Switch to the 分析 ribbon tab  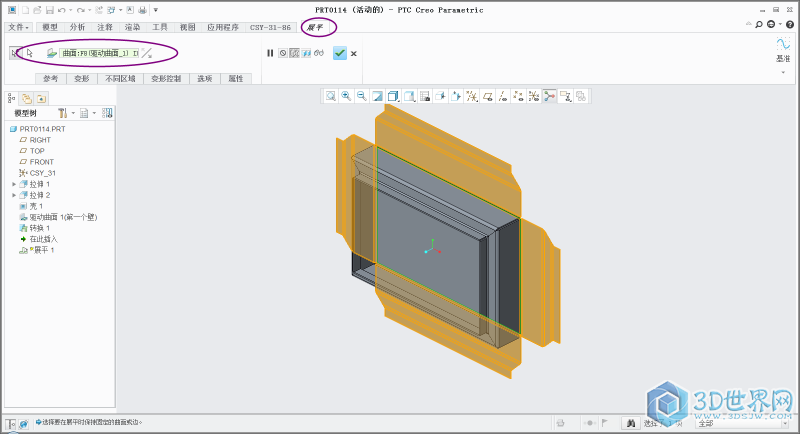coord(78,27)
